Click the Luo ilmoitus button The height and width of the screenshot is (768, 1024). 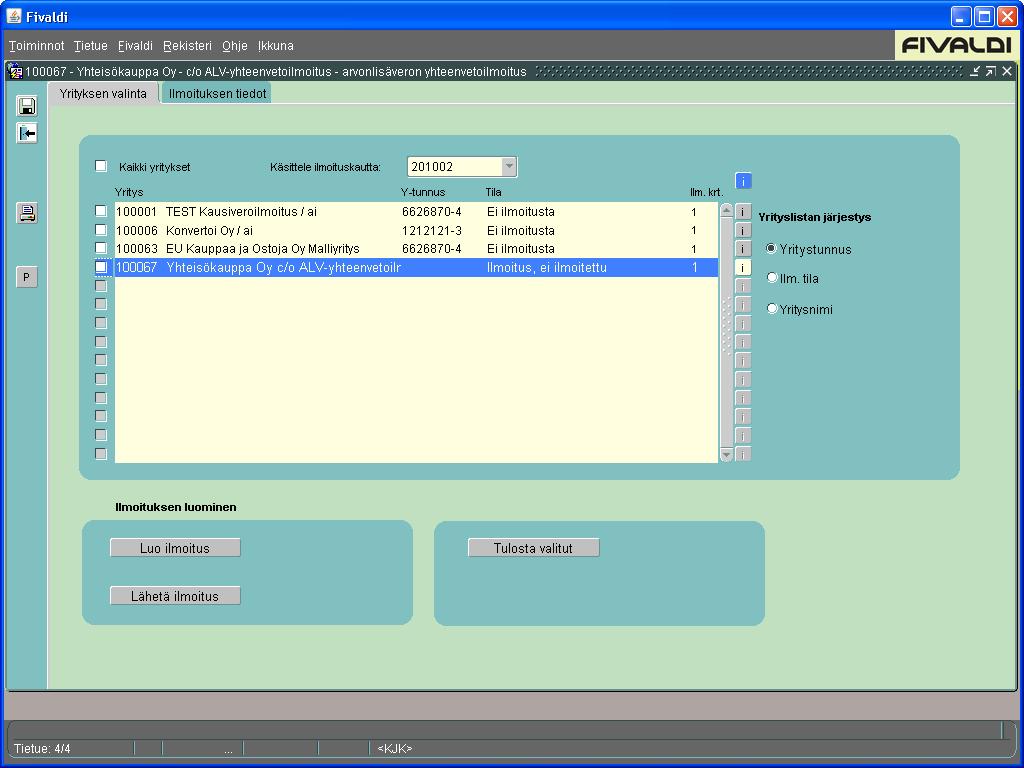(175, 548)
